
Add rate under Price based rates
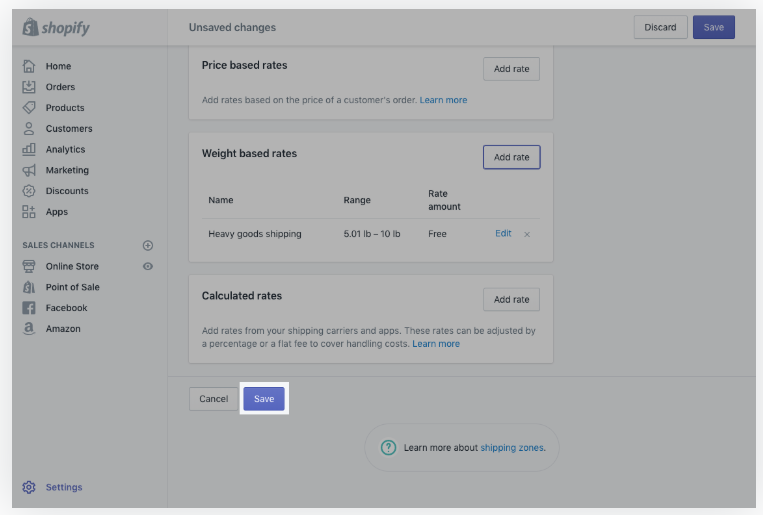click(511, 69)
